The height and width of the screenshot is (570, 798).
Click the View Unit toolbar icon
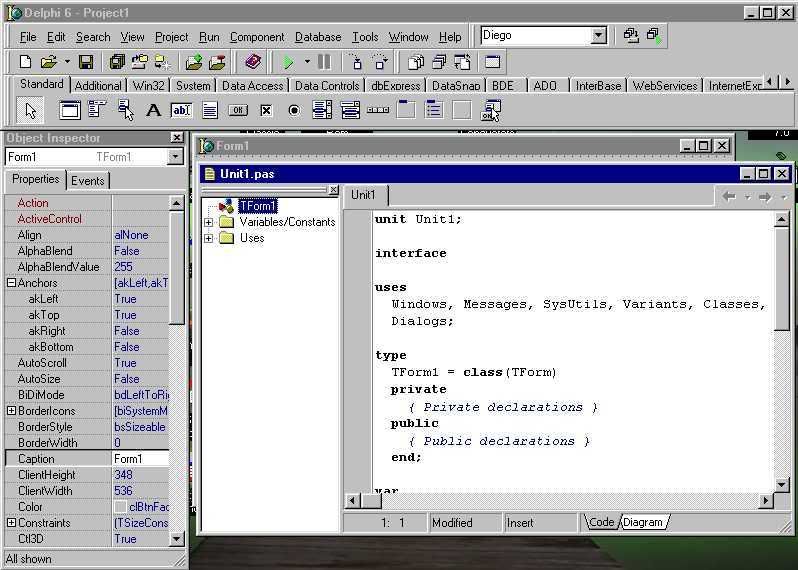click(416, 62)
